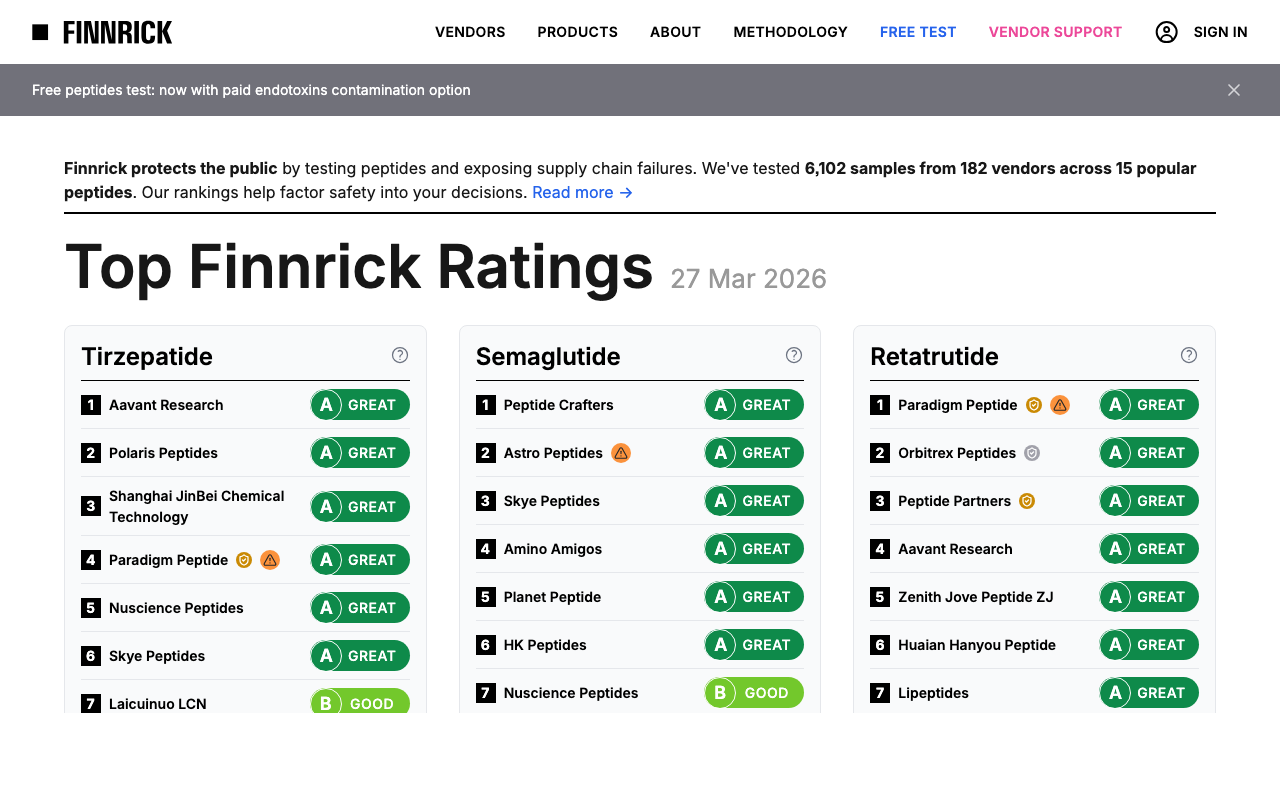The image size is (1280, 800).
Task: Click the warning badge next to Paradigm Peptide in Retatrutide
Action: coord(1059,405)
